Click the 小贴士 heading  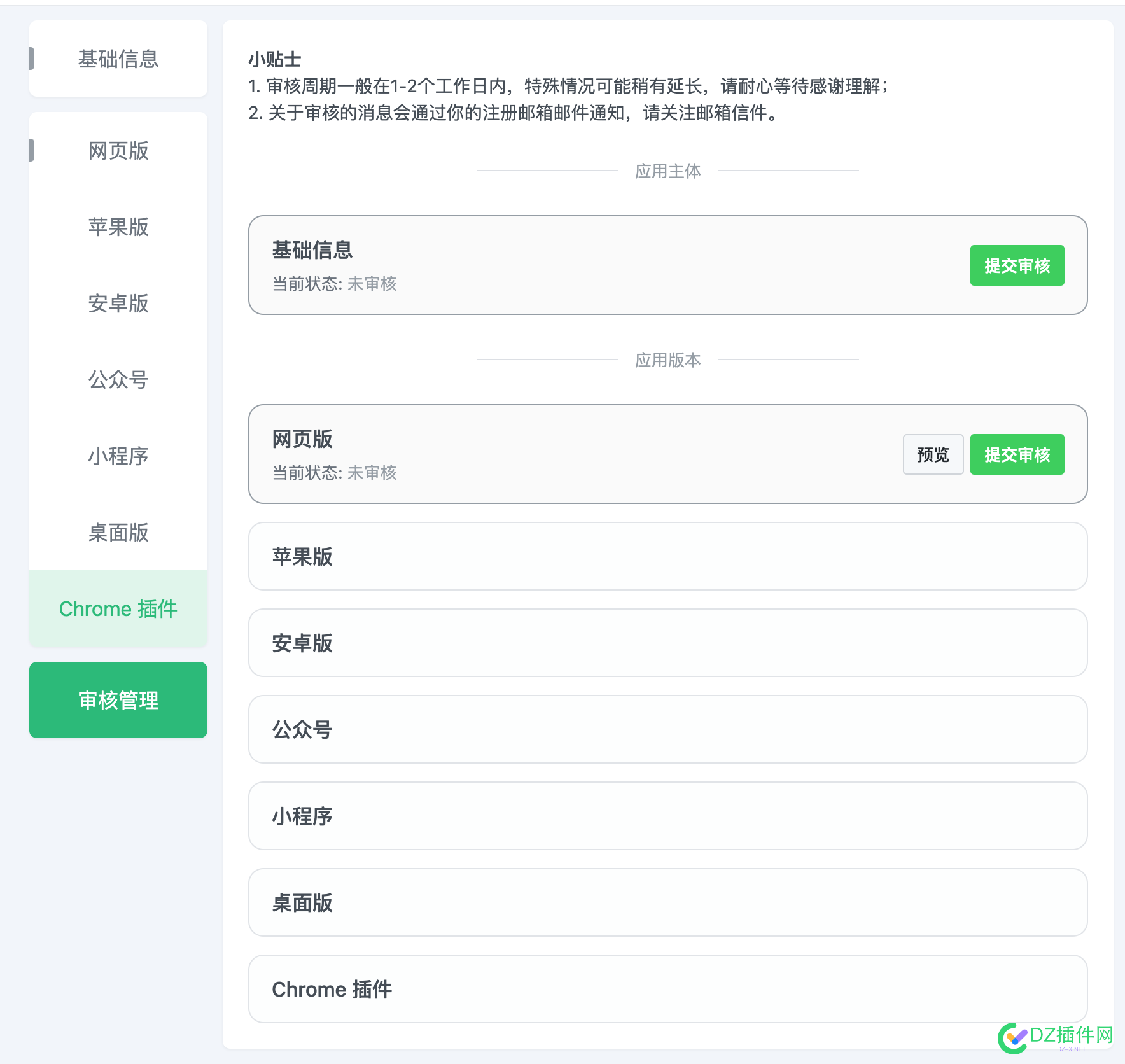(275, 59)
